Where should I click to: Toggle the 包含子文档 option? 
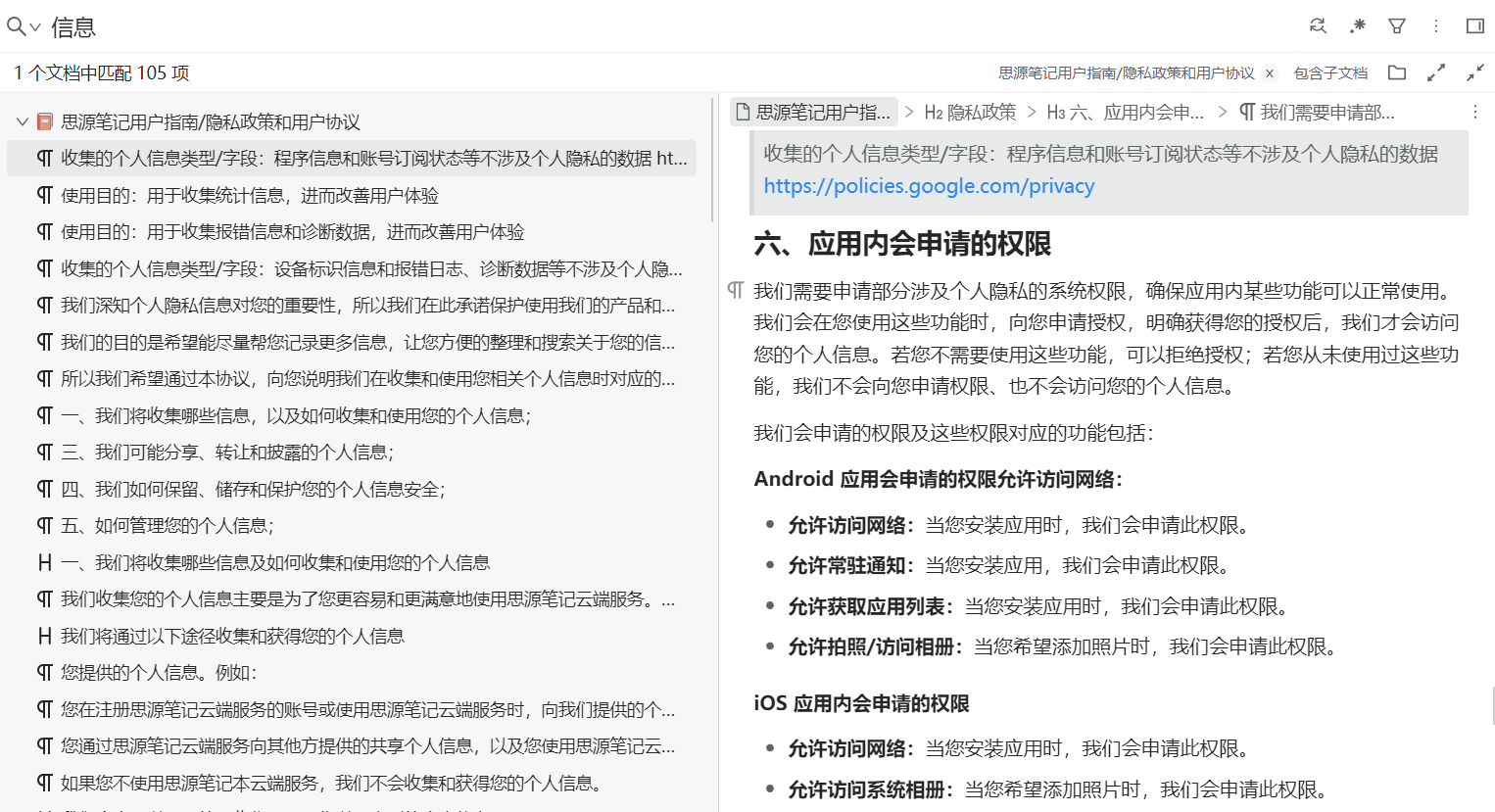coord(1330,73)
